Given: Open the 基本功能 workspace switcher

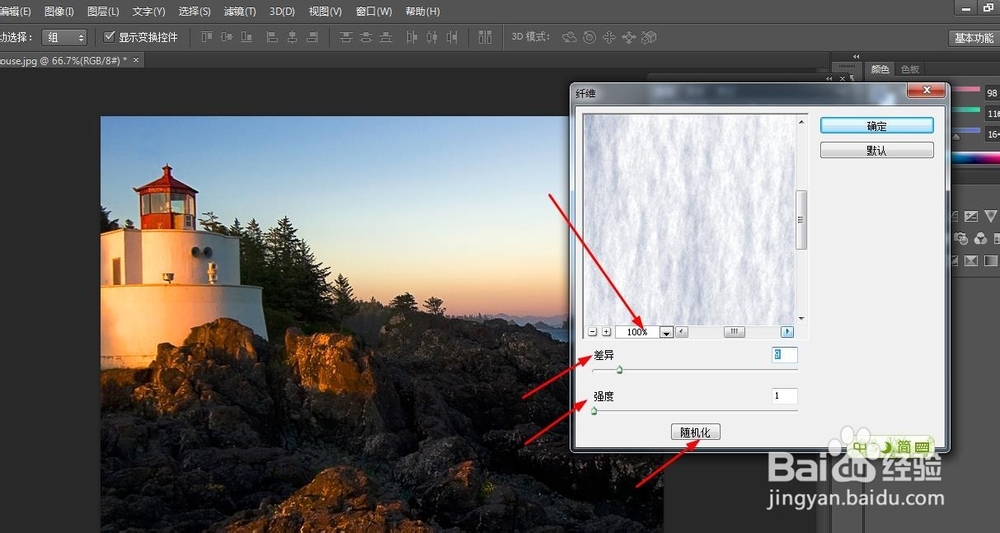Looking at the screenshot, I should click(973, 38).
